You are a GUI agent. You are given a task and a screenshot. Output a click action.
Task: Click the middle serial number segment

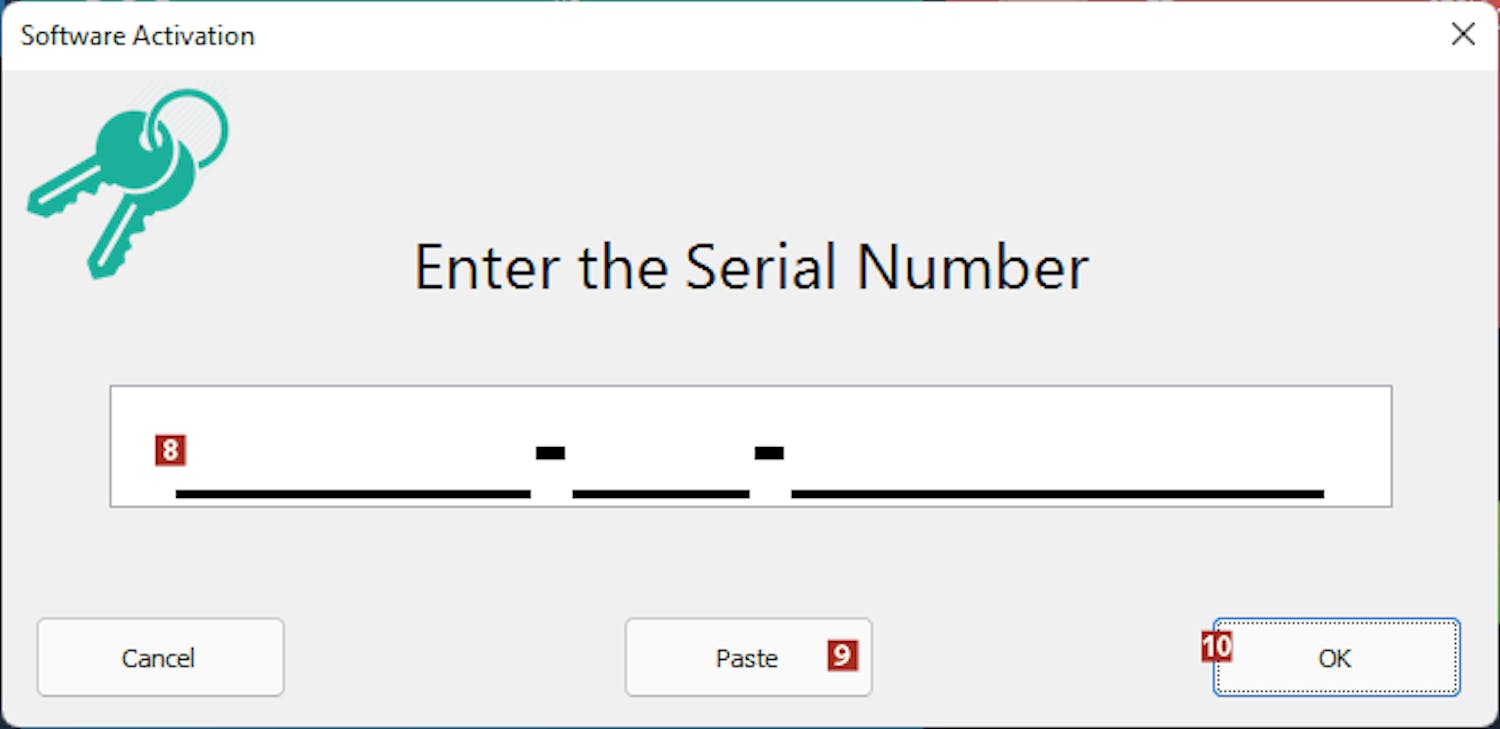660,465
